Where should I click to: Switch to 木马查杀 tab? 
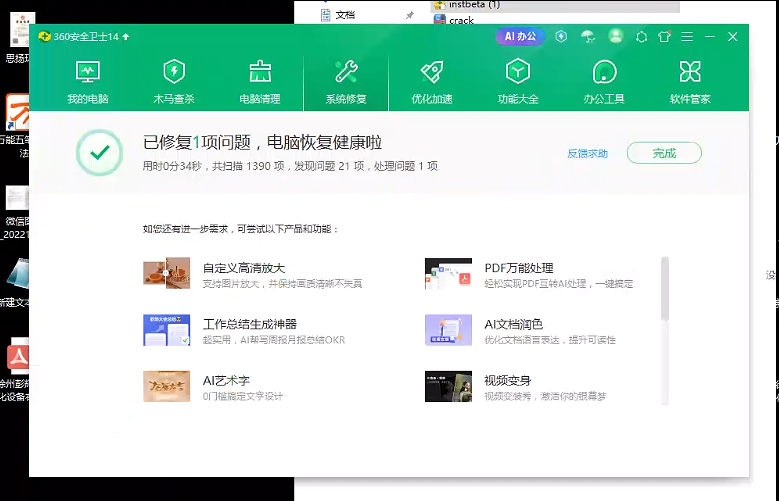tap(174, 82)
